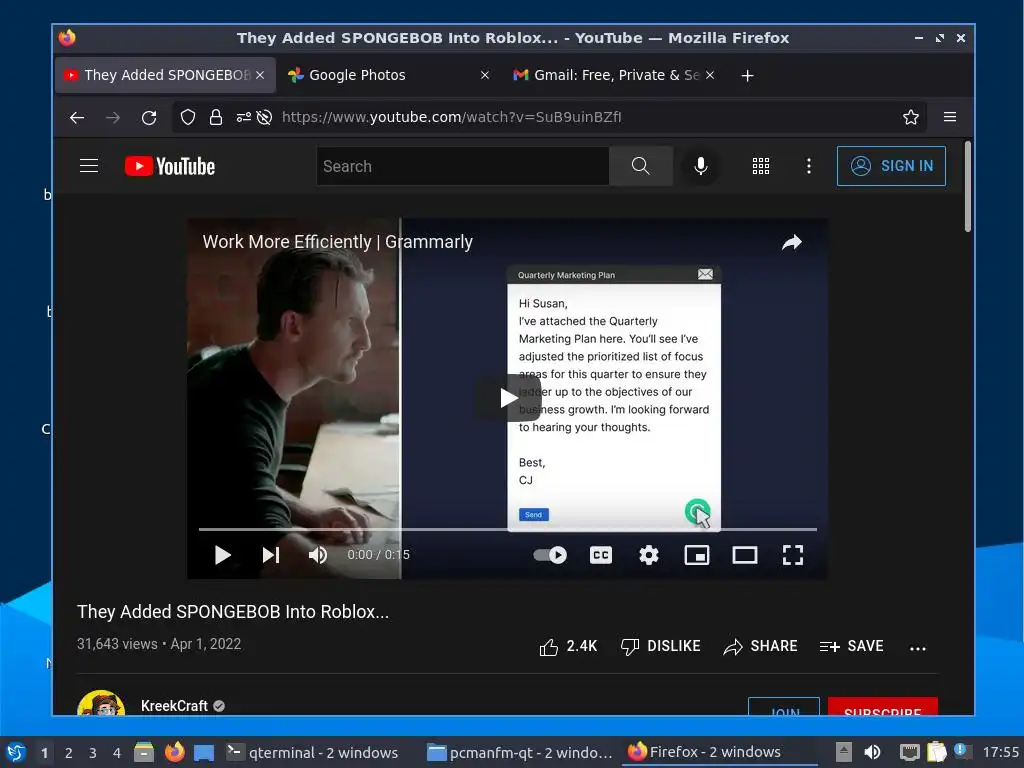This screenshot has height=768, width=1024.
Task: Open the Firefox taskbar group
Action: [x=721, y=752]
